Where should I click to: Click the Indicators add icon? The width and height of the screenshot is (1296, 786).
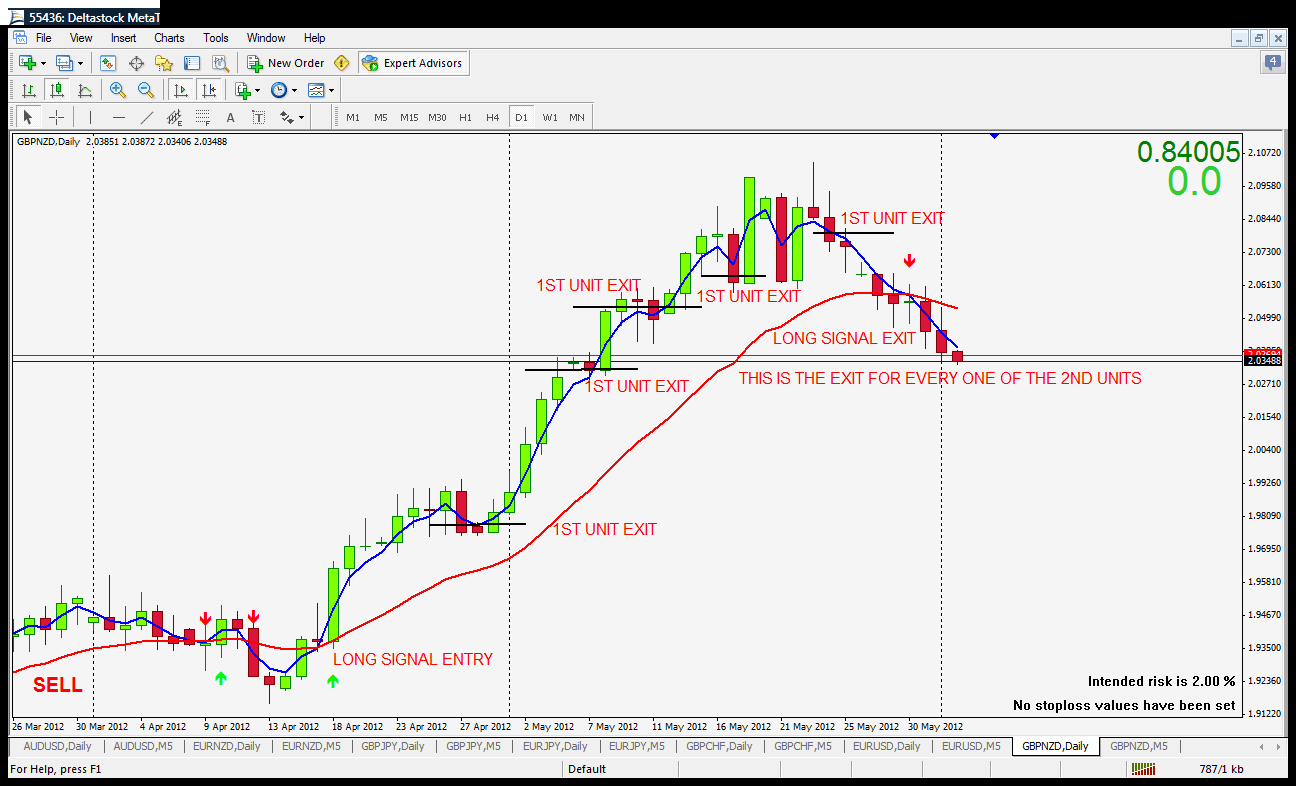pyautogui.click(x=241, y=90)
